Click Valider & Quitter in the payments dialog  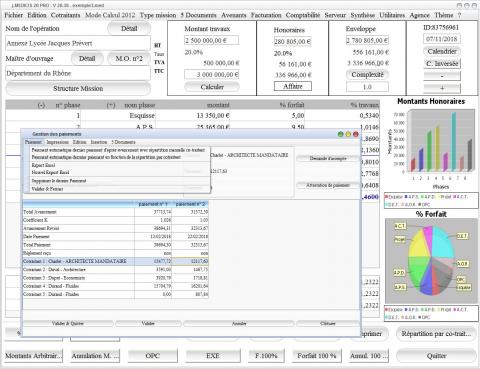[x=68, y=324]
